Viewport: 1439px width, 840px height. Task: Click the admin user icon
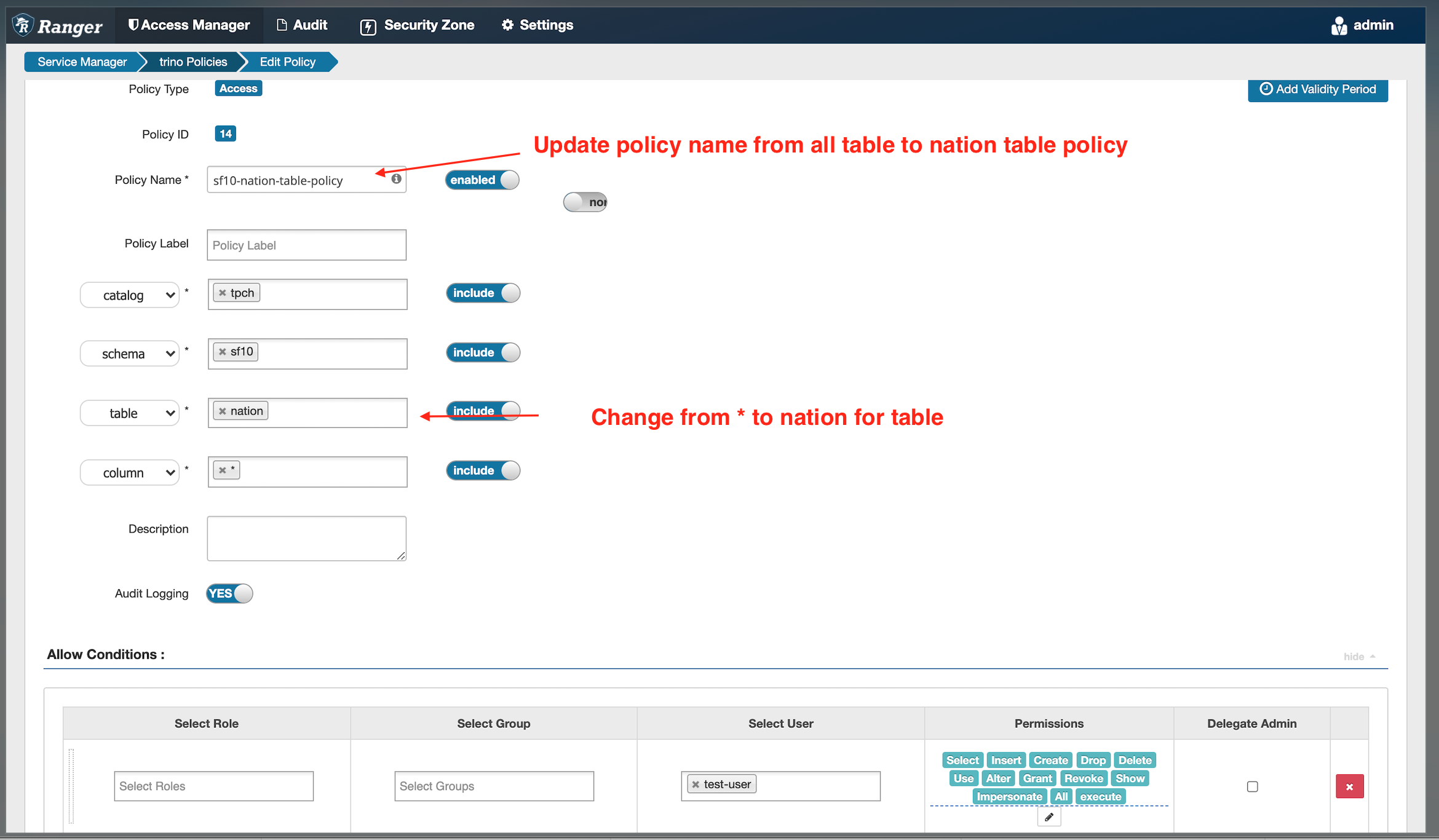pos(1339,26)
